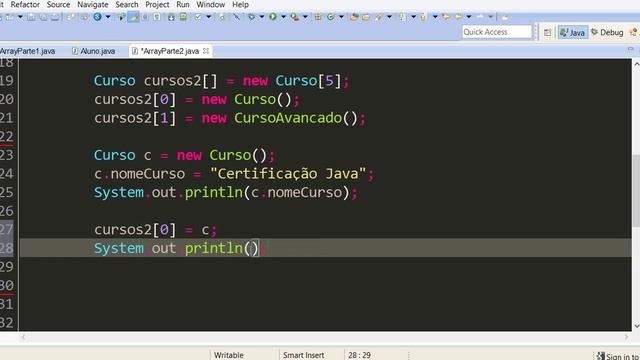Switch to the Java perspective
This screenshot has width=640, height=360.
click(x=573, y=32)
